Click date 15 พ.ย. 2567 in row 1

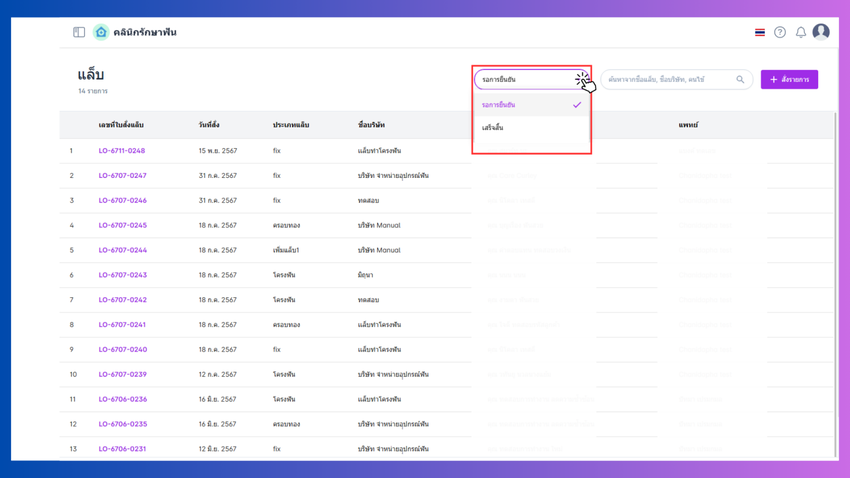[x=217, y=151]
